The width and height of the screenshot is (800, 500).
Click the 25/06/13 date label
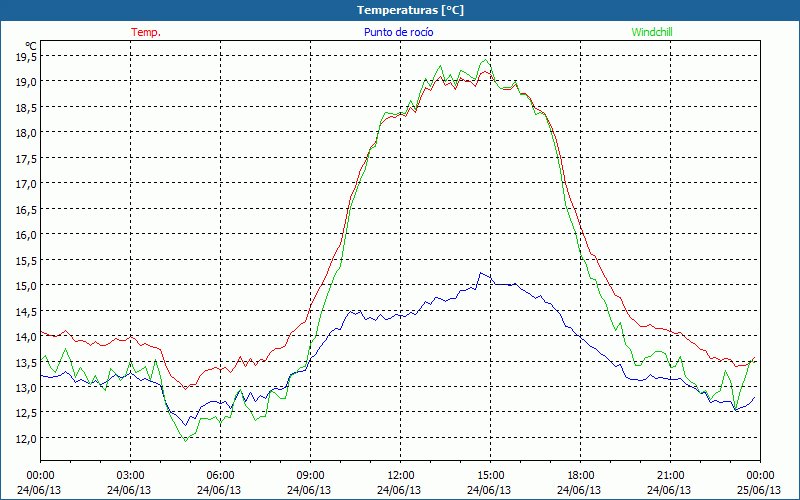759,490
